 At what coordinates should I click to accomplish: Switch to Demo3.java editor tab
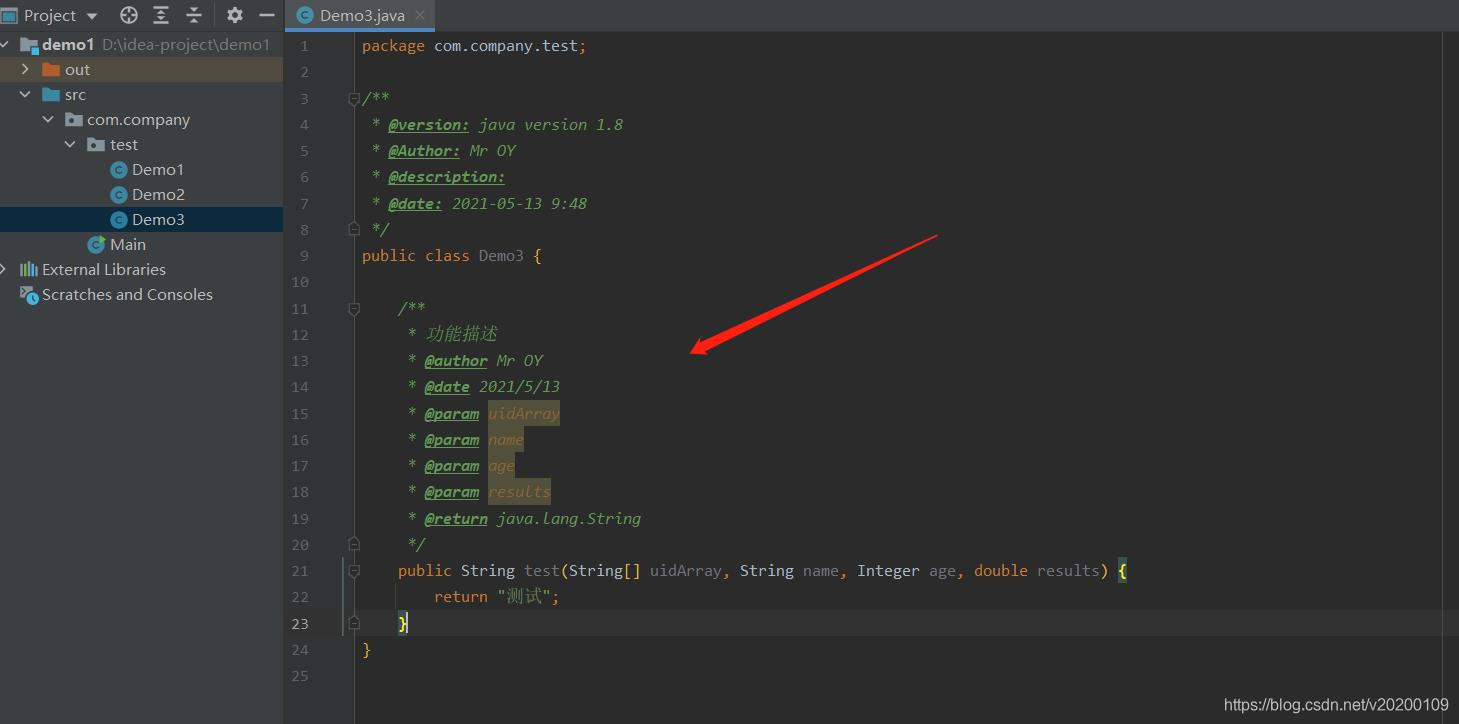click(362, 16)
